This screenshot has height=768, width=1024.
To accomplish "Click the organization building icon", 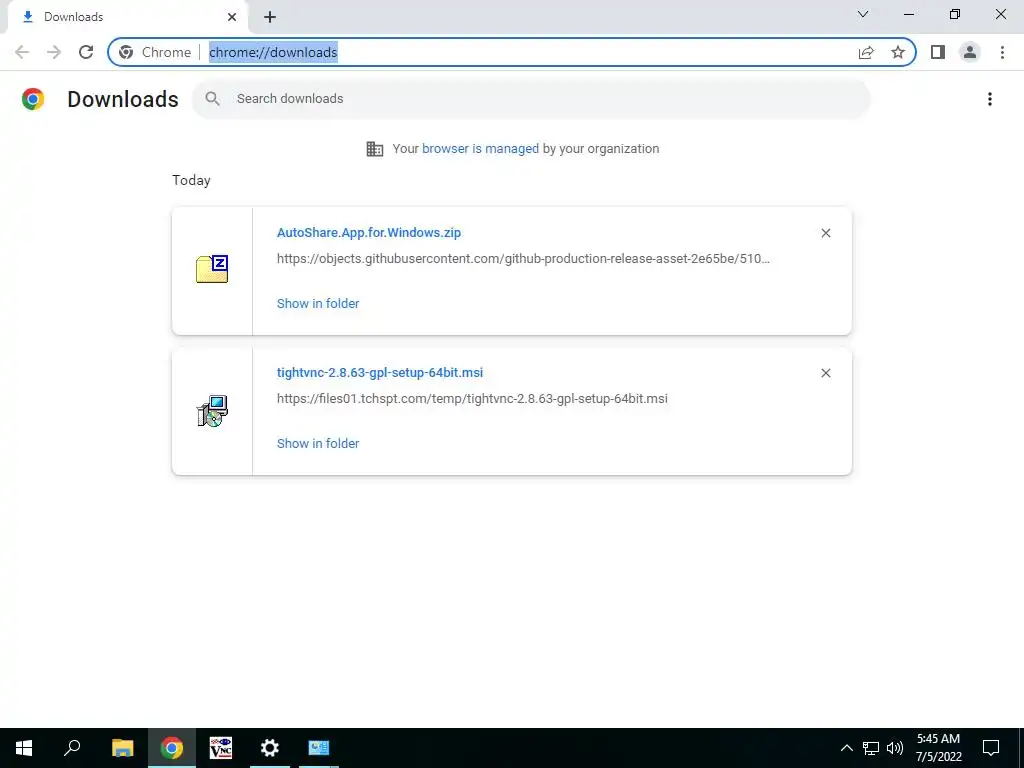I will pos(374,149).
